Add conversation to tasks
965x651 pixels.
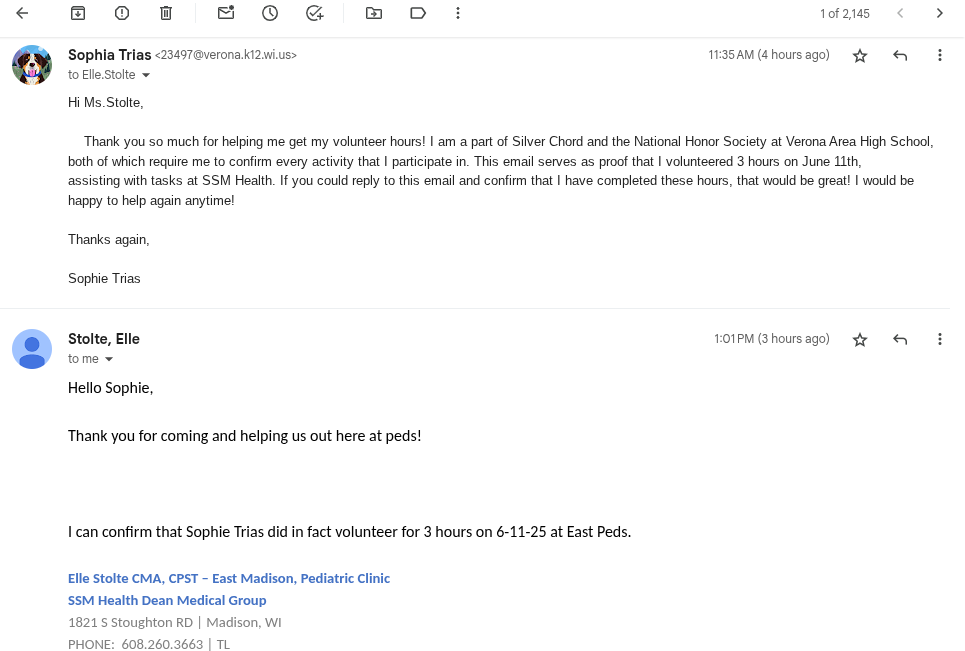314,13
